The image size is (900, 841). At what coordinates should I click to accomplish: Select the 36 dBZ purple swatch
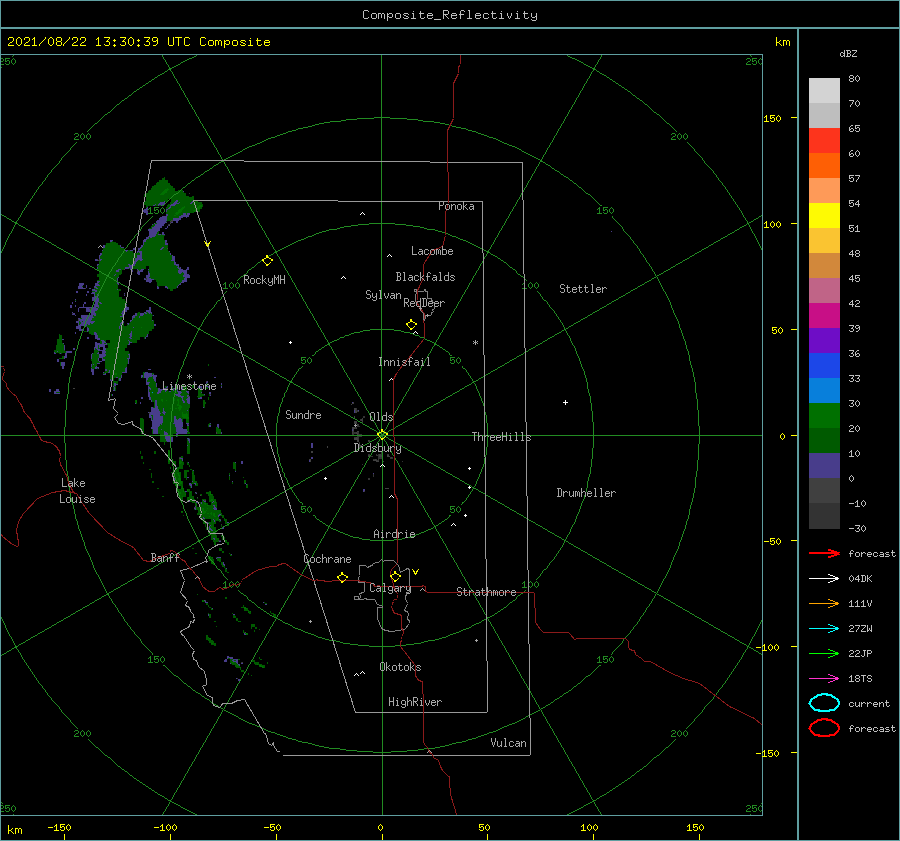pyautogui.click(x=824, y=340)
